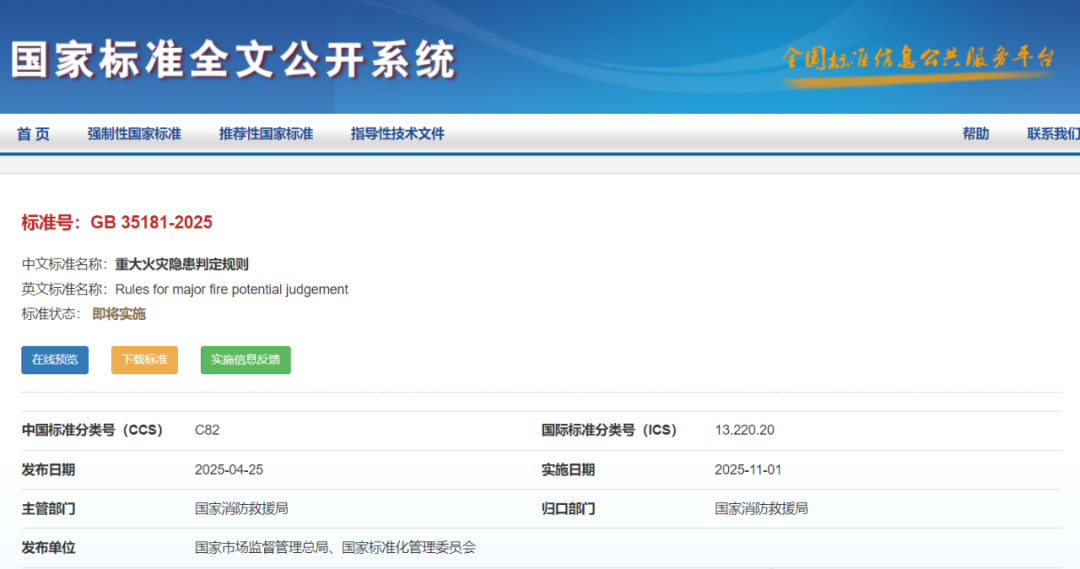Select 指导性技术文件 in the navigation bar
The width and height of the screenshot is (1080, 569).
(x=397, y=134)
